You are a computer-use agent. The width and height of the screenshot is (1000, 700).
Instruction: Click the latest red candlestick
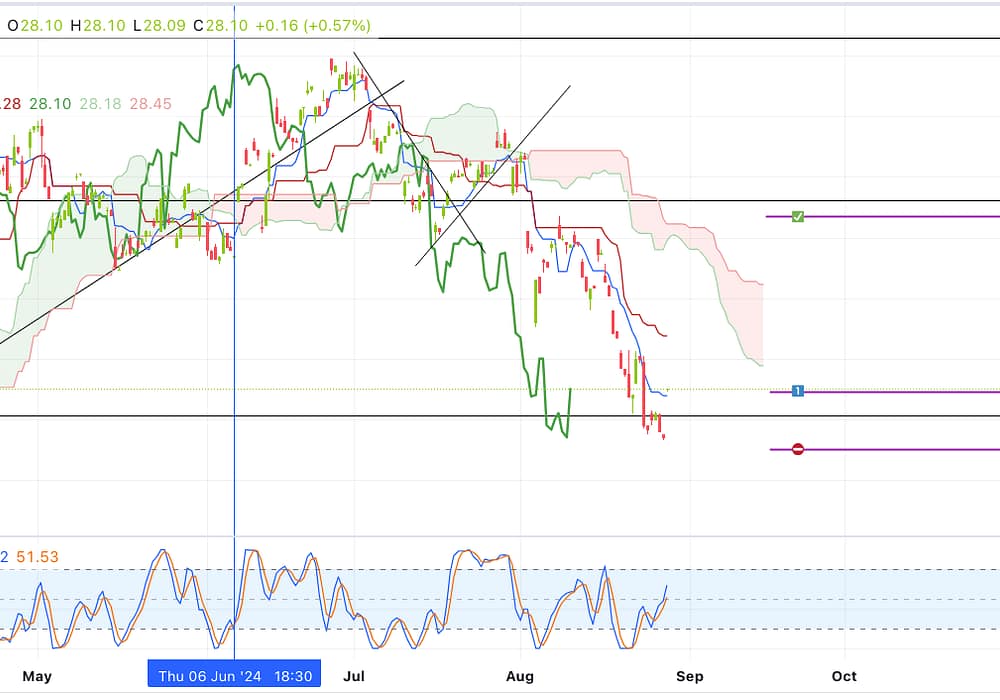point(663,434)
